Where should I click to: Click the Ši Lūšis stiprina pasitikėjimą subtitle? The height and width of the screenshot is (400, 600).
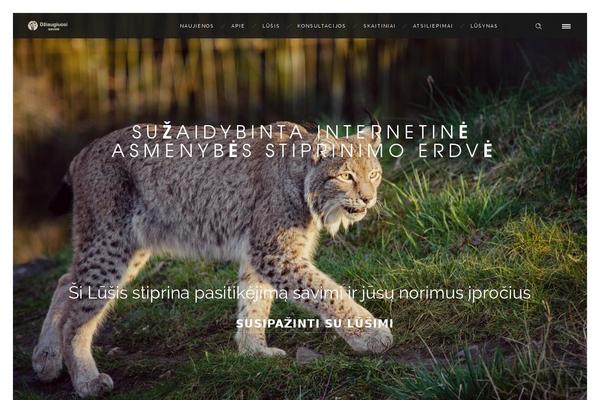click(x=299, y=293)
